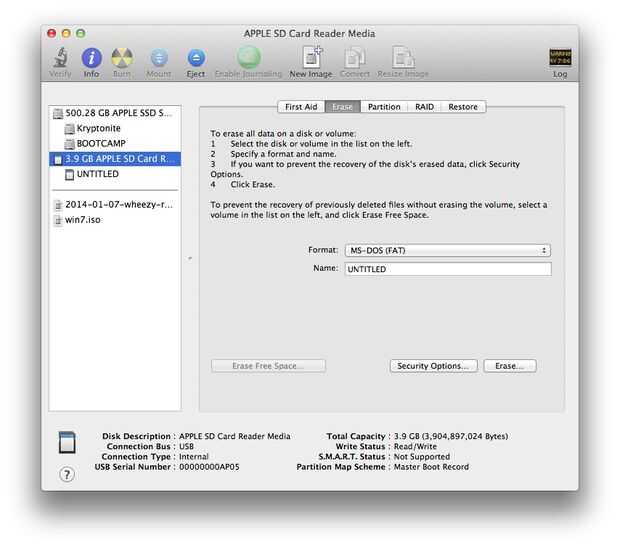
Task: Click the sidebar splitter handle dot
Action: click(190, 258)
